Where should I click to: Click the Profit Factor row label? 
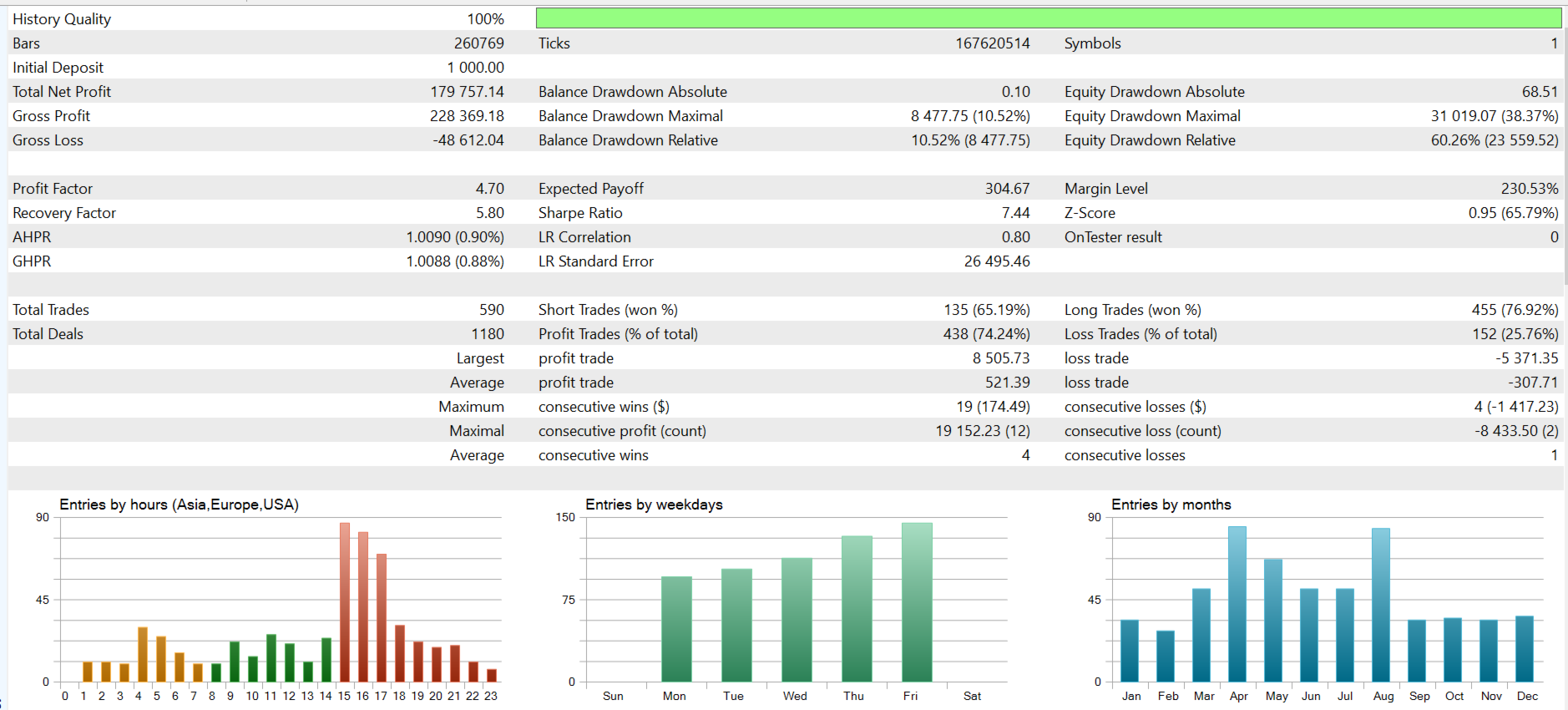click(53, 189)
